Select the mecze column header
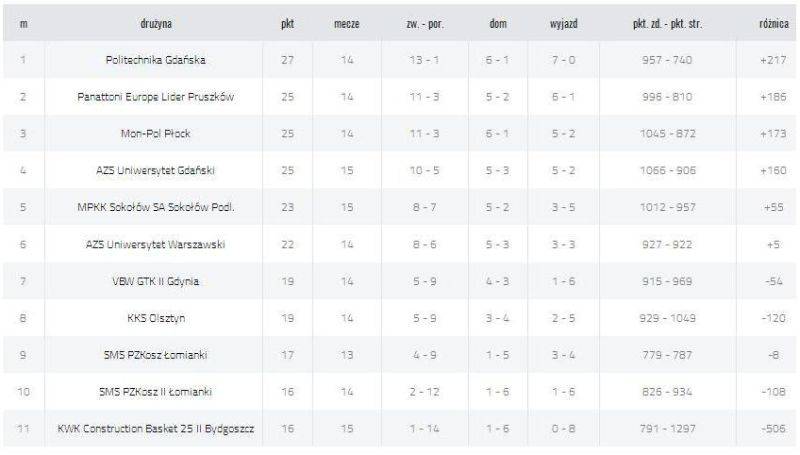This screenshot has height=455, width=800. click(347, 24)
